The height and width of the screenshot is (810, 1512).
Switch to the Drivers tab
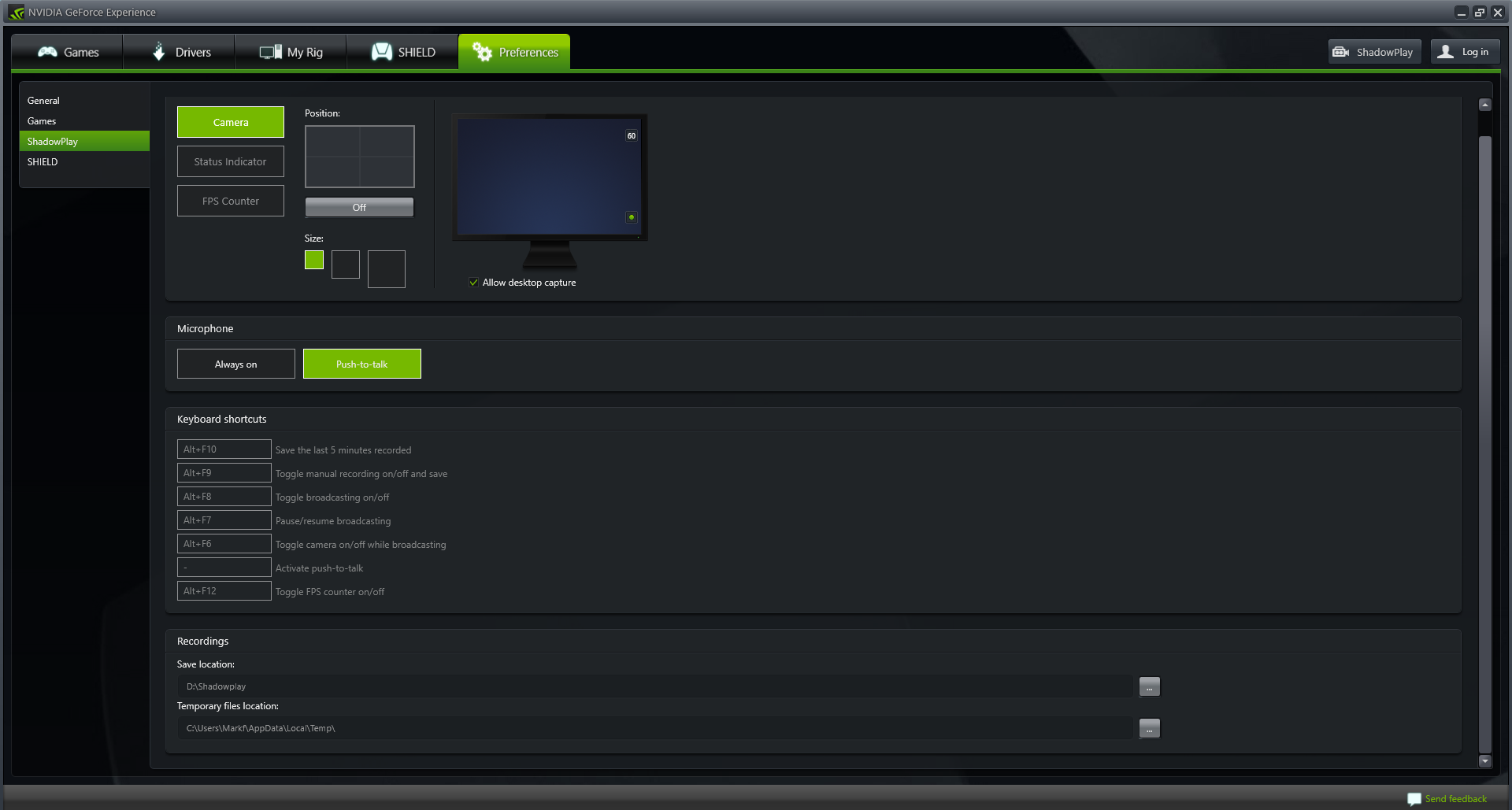(180, 52)
